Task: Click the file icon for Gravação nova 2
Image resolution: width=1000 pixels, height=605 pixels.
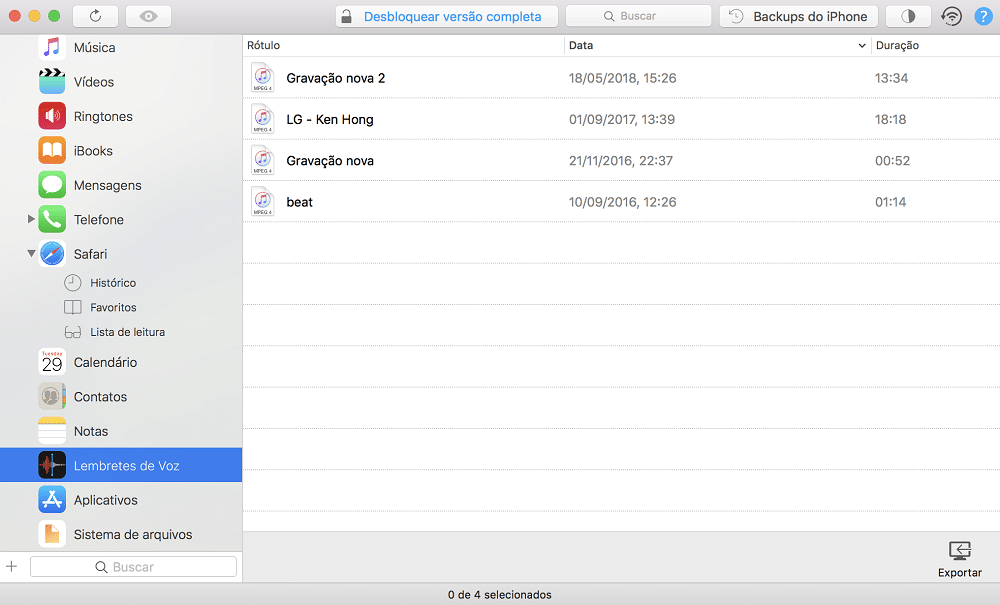Action: (x=262, y=78)
